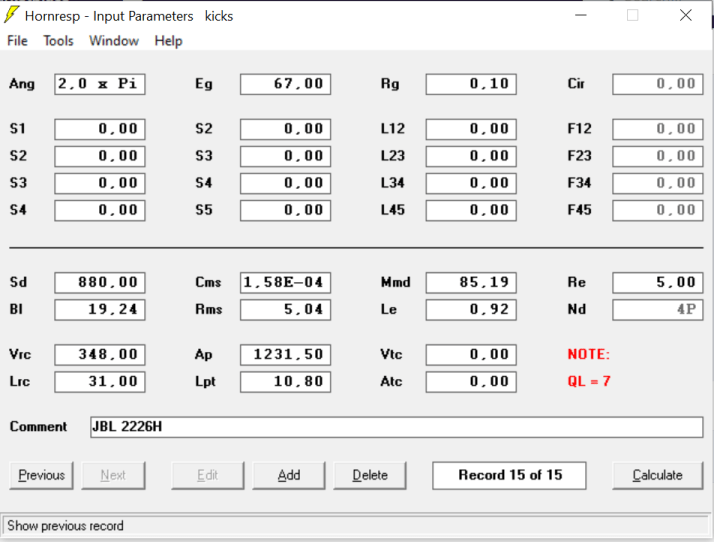This screenshot has width=714, height=542.
Task: Click the Nd label
Action: tap(576, 310)
